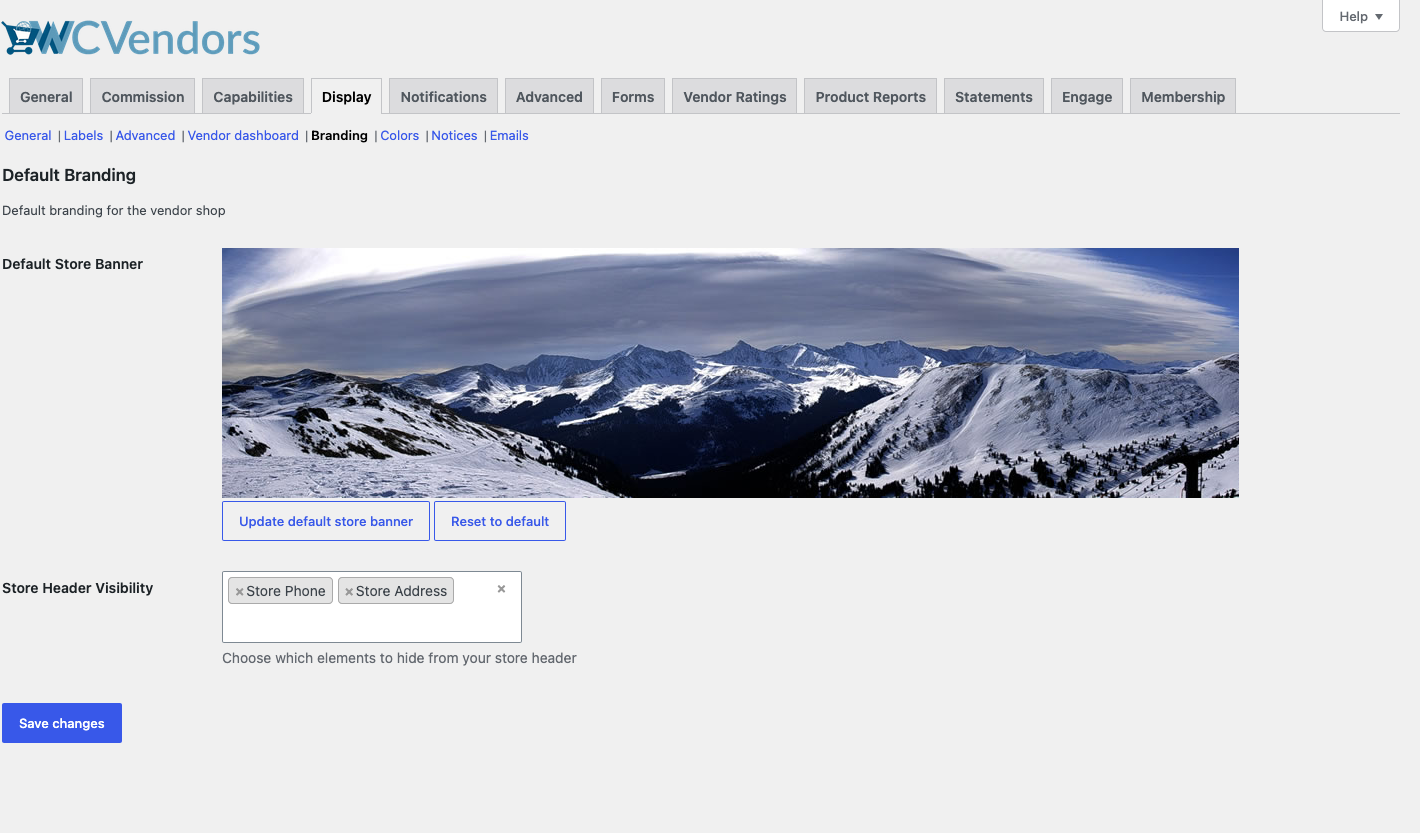Switch to the Commission tab
Image resolution: width=1420 pixels, height=833 pixels.
(x=143, y=97)
